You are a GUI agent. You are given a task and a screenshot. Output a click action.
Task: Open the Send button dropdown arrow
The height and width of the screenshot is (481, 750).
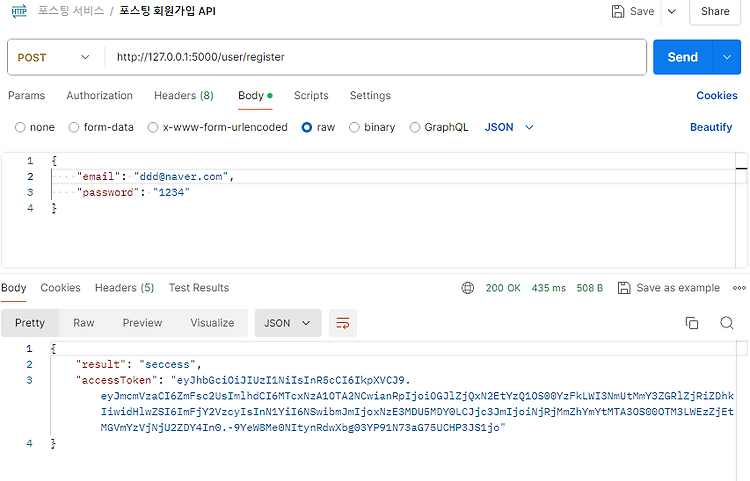pos(727,57)
